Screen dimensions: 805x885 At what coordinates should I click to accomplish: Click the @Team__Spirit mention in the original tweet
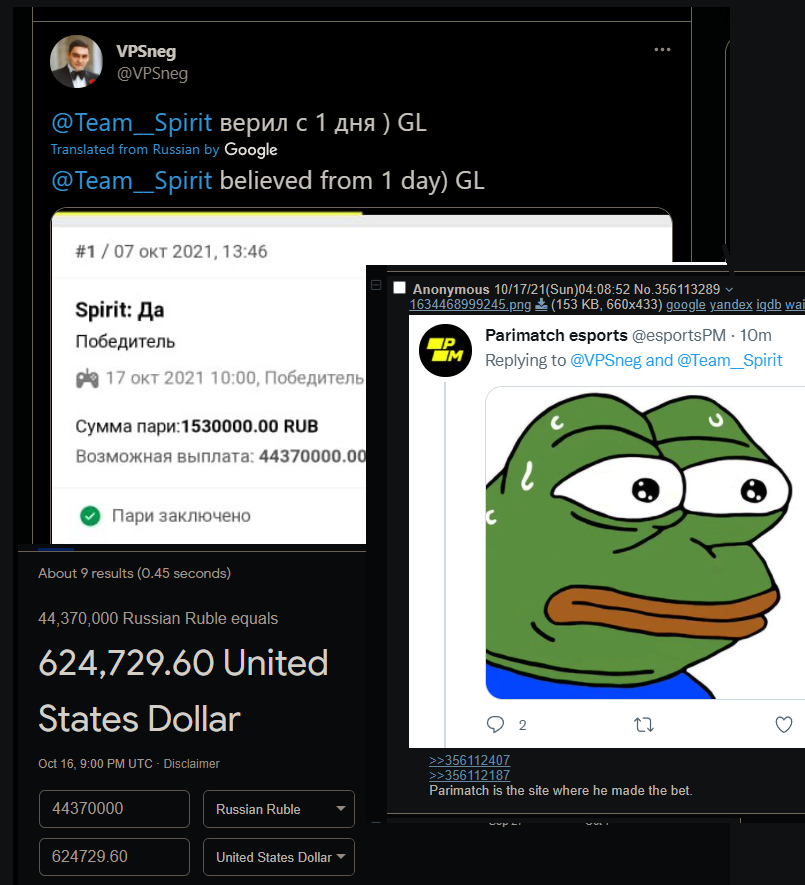point(132,123)
